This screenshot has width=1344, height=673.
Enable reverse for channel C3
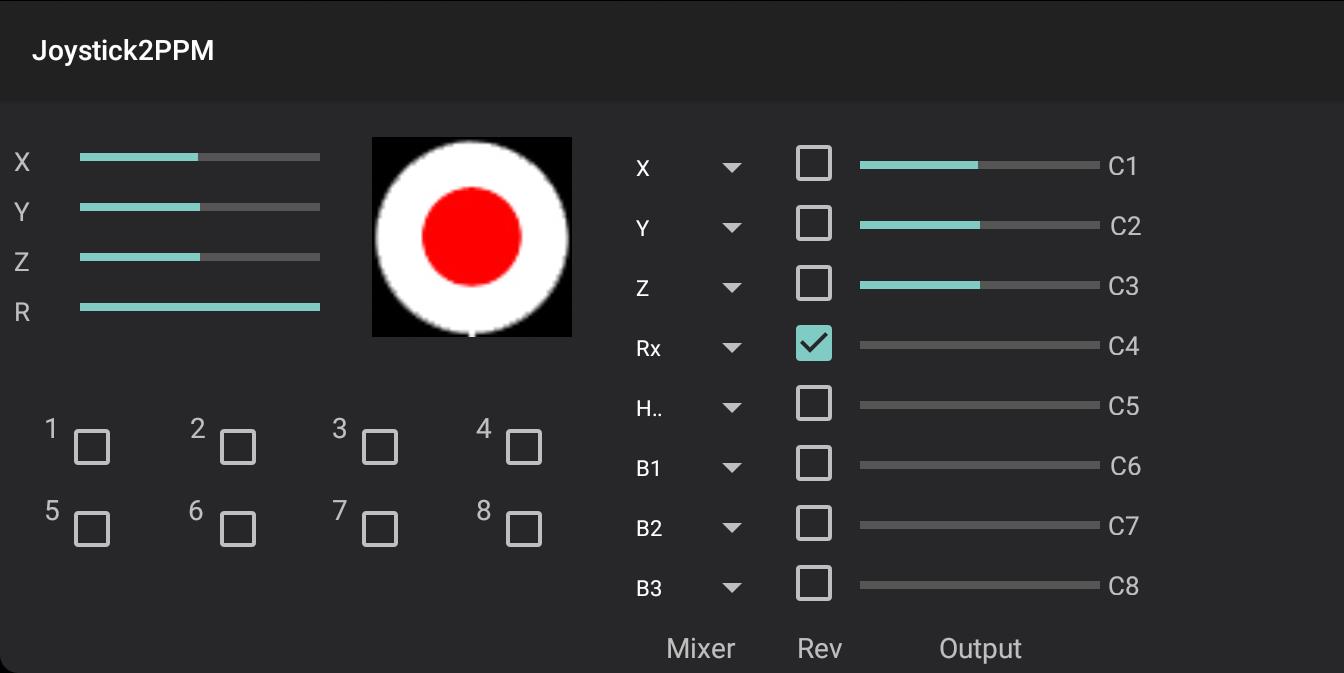click(x=814, y=283)
